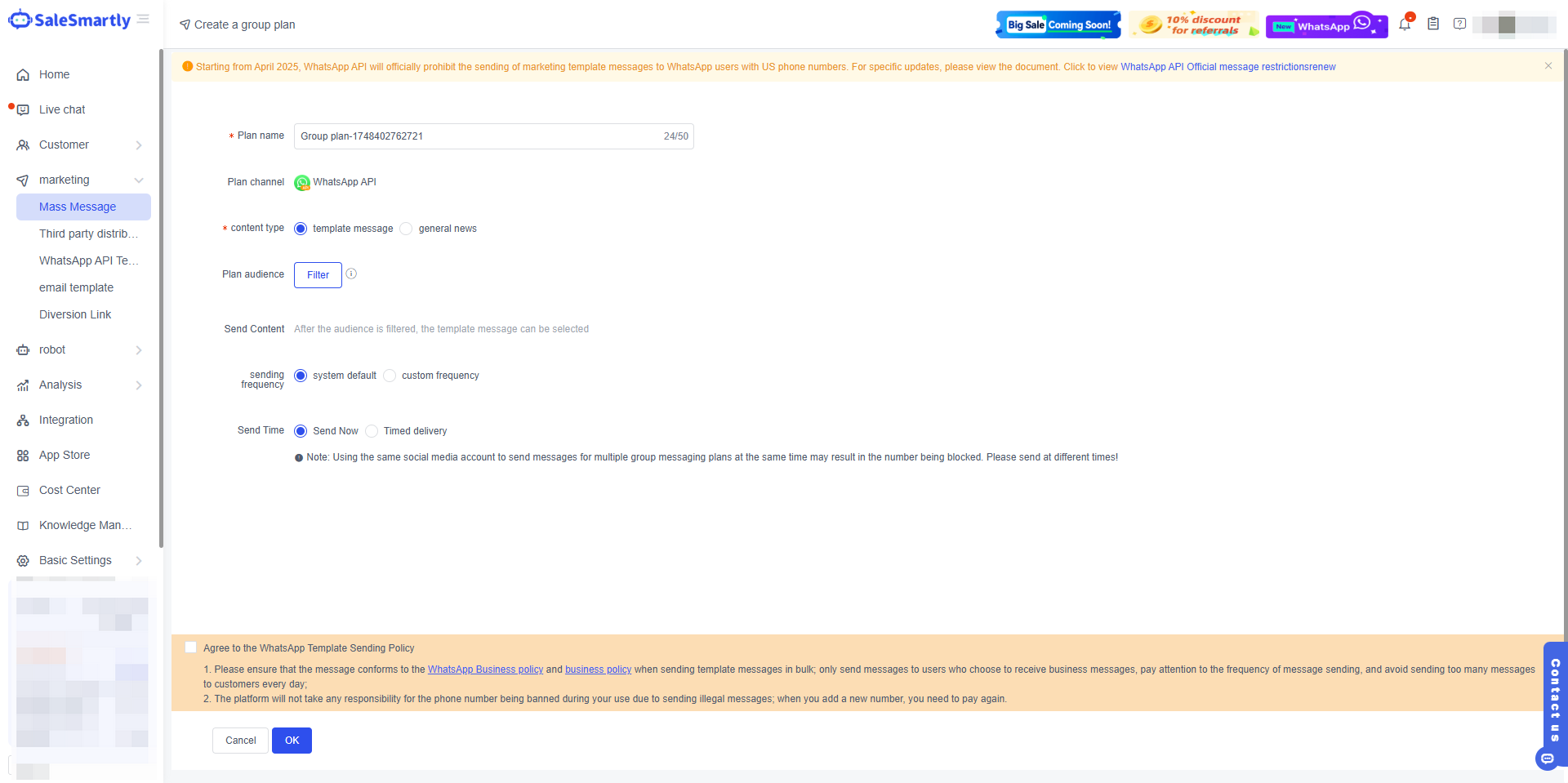Go to Diversion Link in the sidebar

(x=75, y=314)
